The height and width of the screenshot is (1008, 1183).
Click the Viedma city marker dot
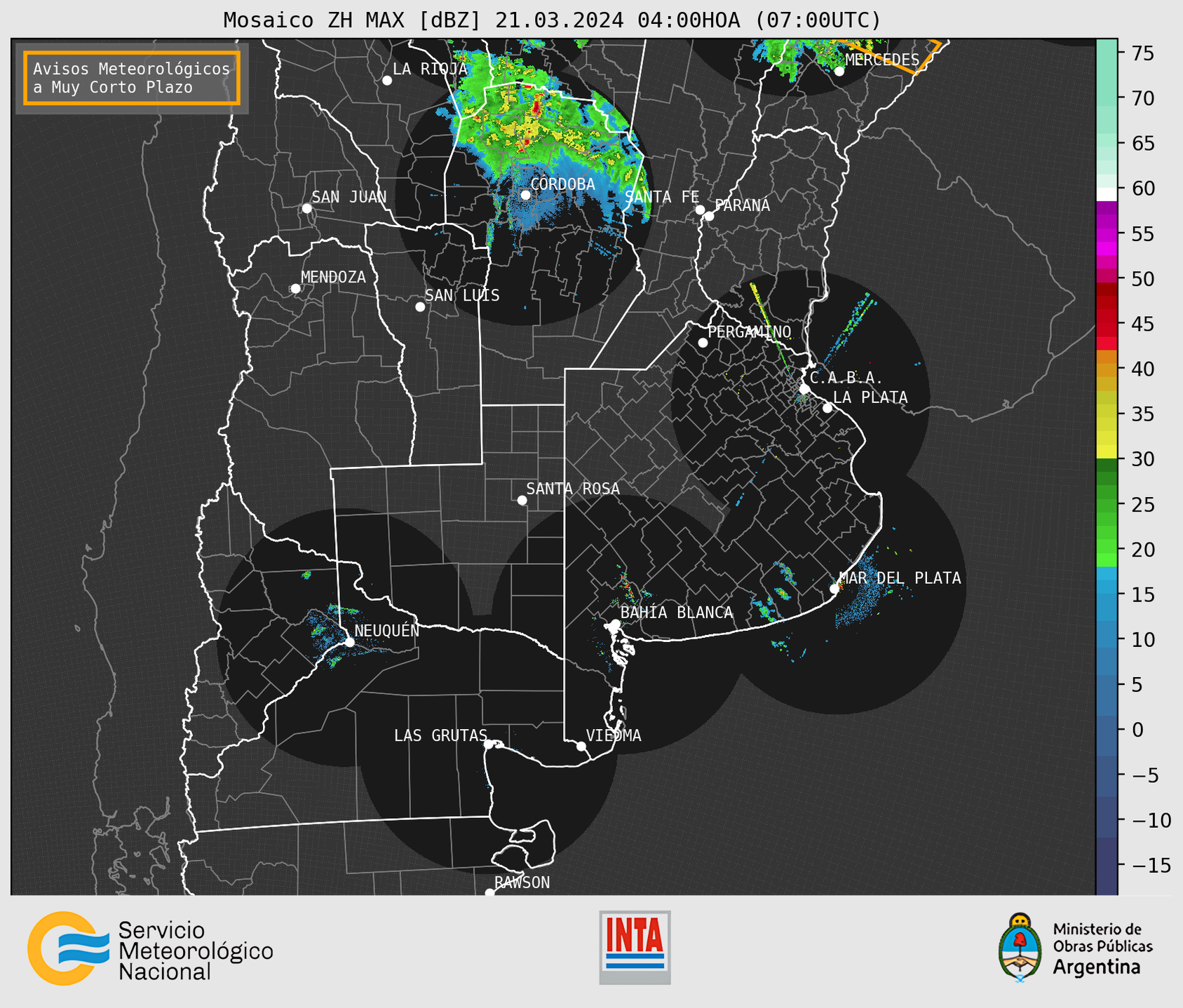pos(581,746)
